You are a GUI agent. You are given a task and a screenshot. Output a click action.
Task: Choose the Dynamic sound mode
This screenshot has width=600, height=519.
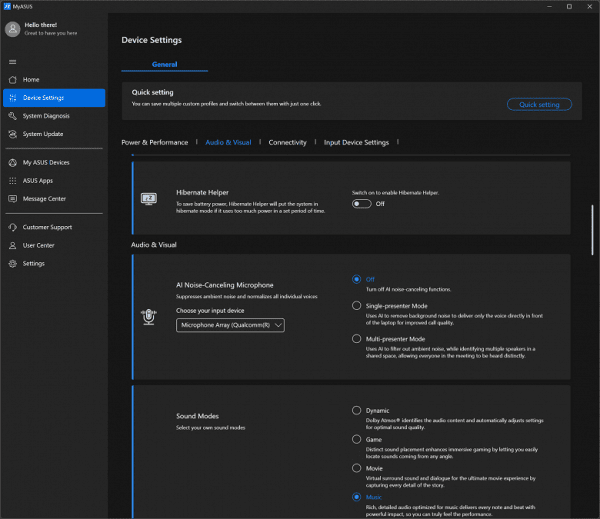pos(357,410)
